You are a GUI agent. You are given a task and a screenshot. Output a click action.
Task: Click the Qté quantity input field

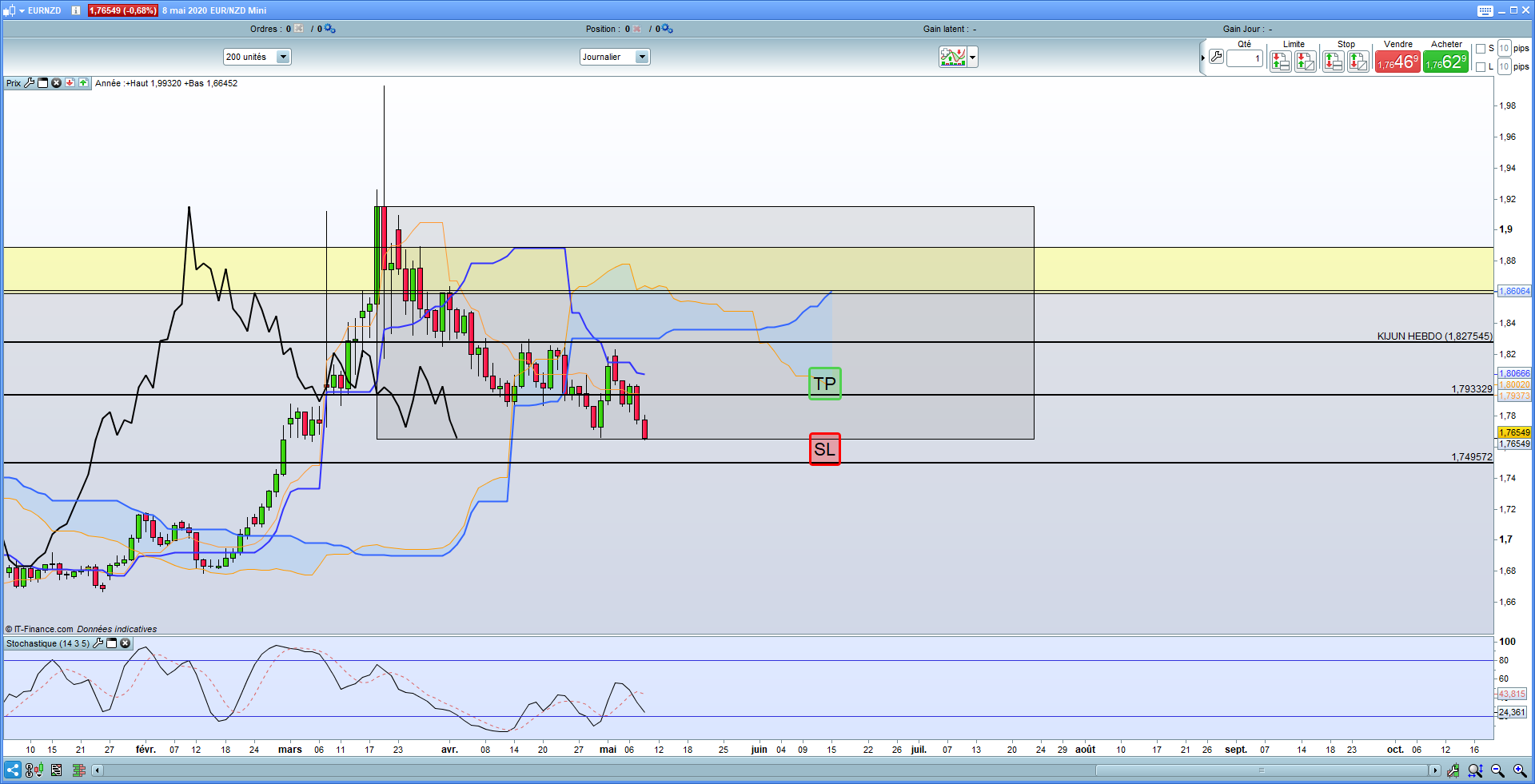(1245, 58)
